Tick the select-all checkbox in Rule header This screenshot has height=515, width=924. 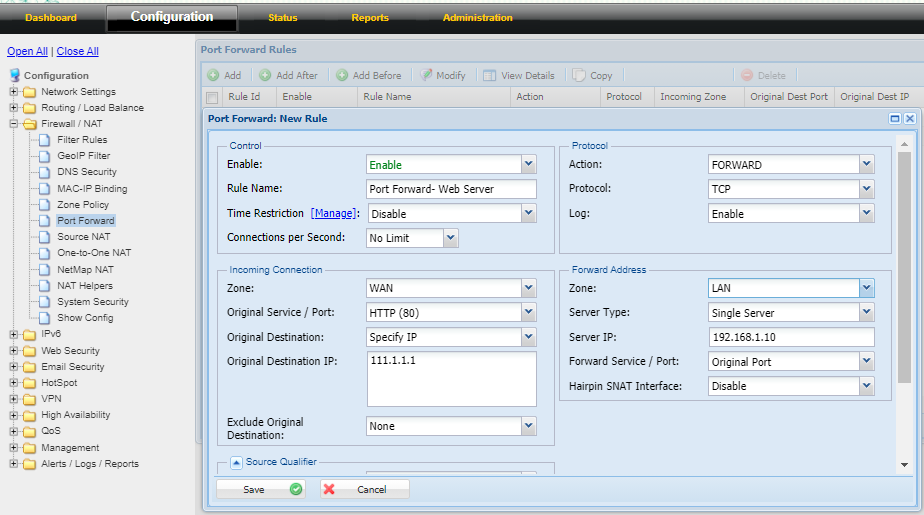pyautogui.click(x=212, y=98)
